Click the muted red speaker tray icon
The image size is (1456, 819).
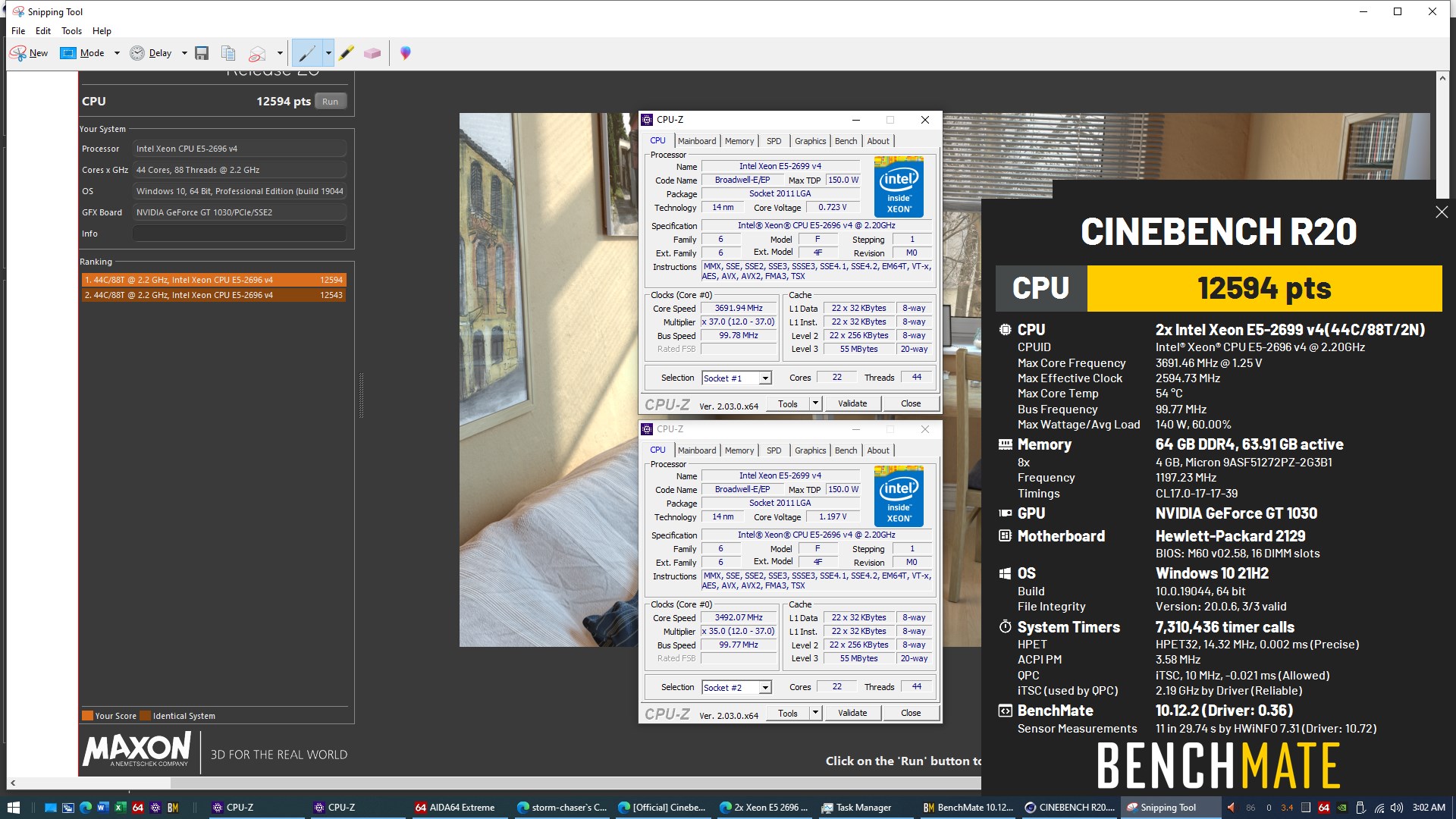pyautogui.click(x=1231, y=808)
